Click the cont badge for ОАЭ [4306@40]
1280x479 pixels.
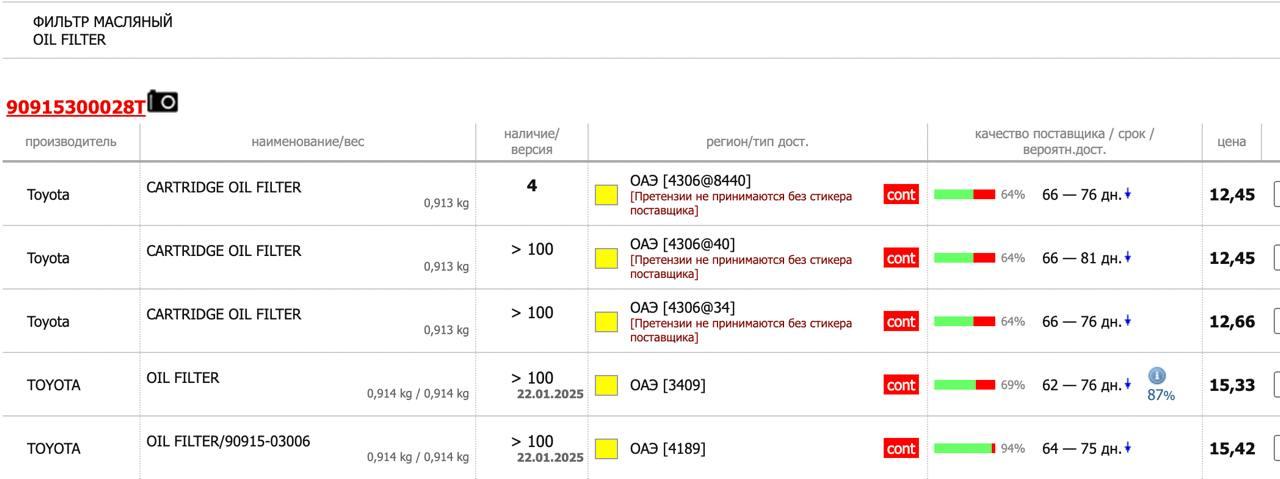coord(901,258)
